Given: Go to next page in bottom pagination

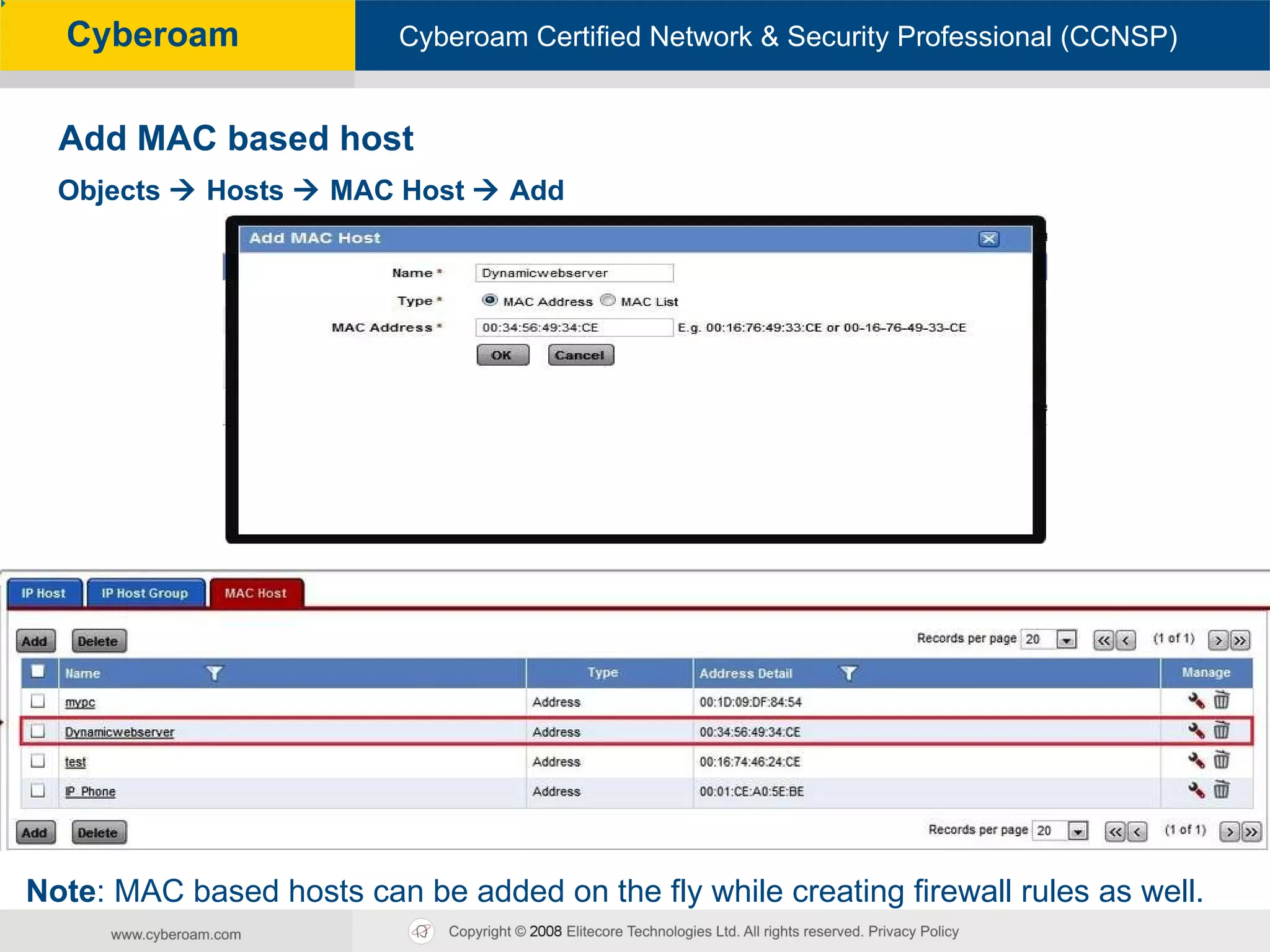Looking at the screenshot, I should 1229,832.
